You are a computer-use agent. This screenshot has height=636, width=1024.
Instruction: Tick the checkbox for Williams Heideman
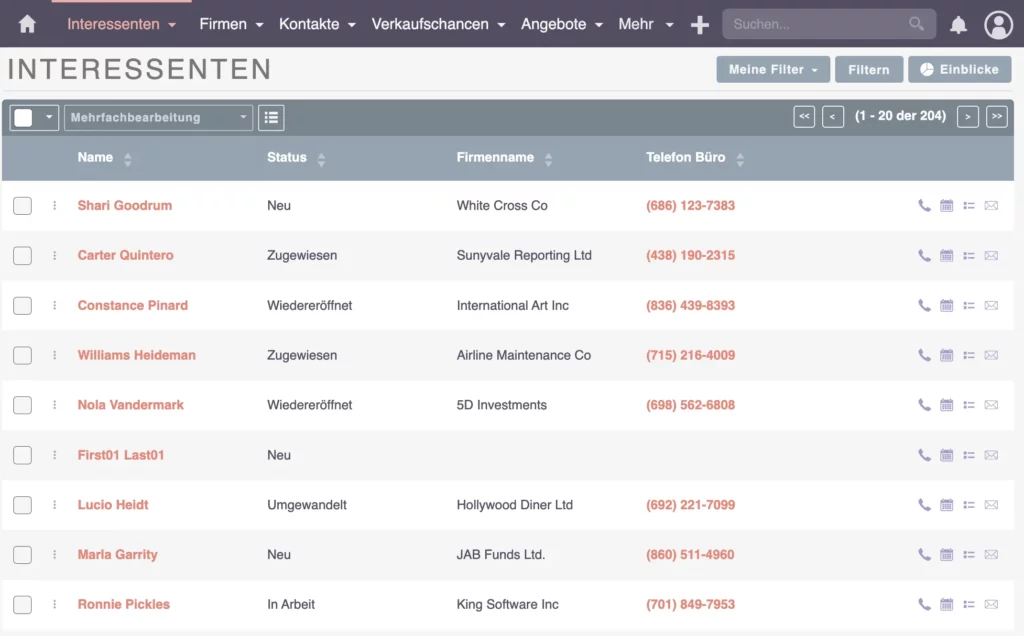(x=22, y=355)
